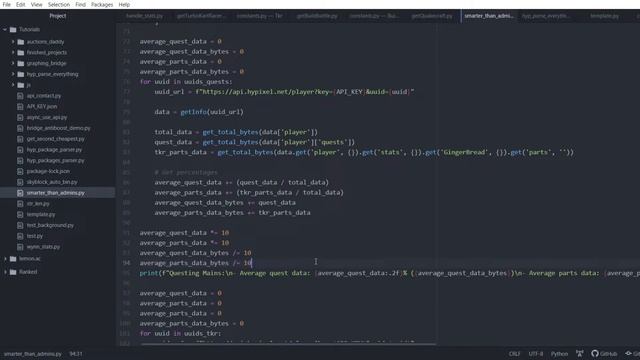This screenshot has height=360, width=640.
Task: Click the get_second_cheapest.py file icon
Action: pos(20,139)
